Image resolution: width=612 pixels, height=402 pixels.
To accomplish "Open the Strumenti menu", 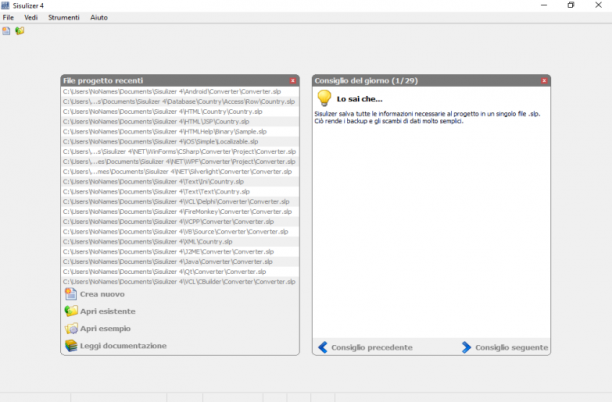I will pos(64,18).
